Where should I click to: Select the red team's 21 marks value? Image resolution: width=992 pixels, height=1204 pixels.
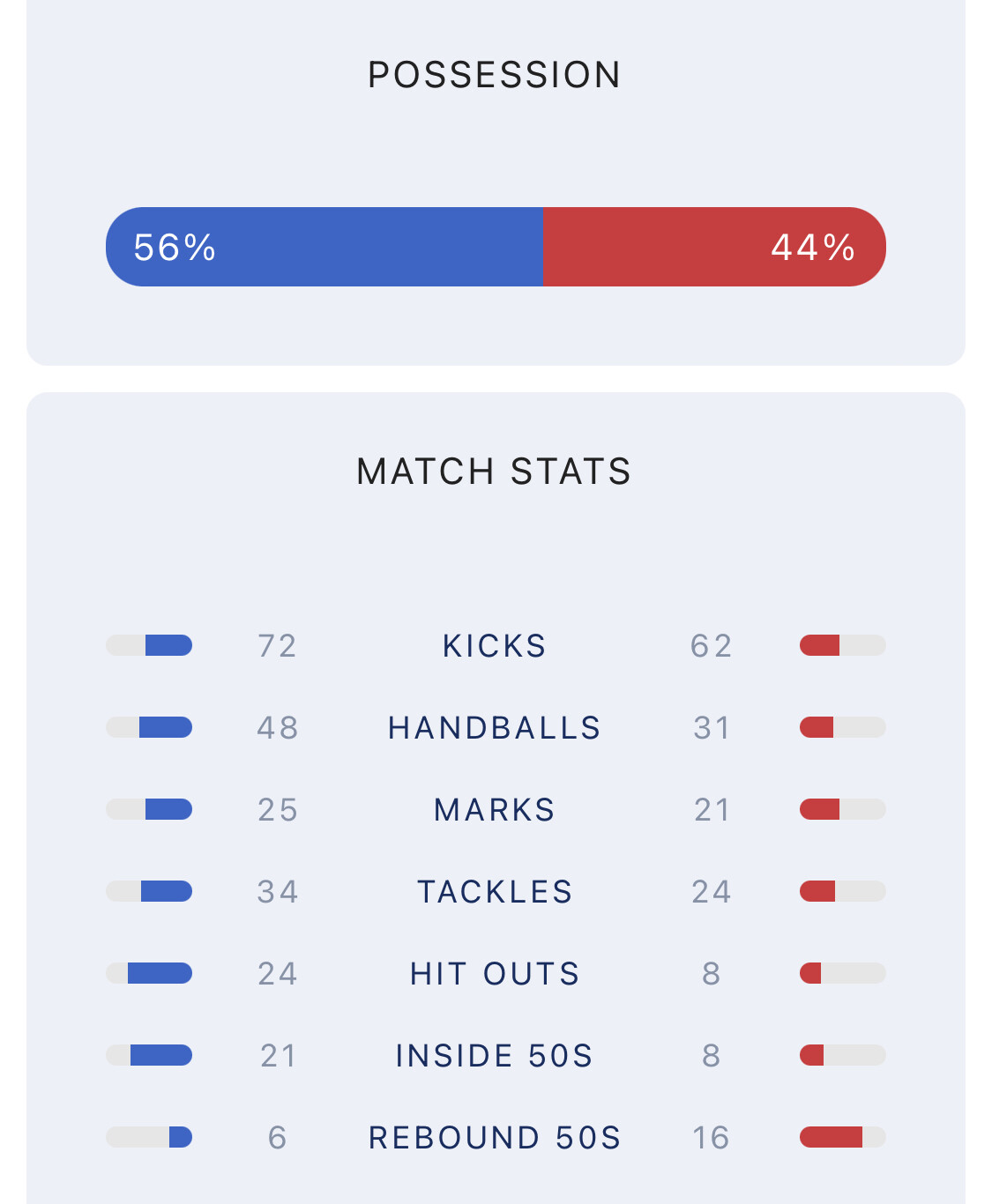point(712,810)
